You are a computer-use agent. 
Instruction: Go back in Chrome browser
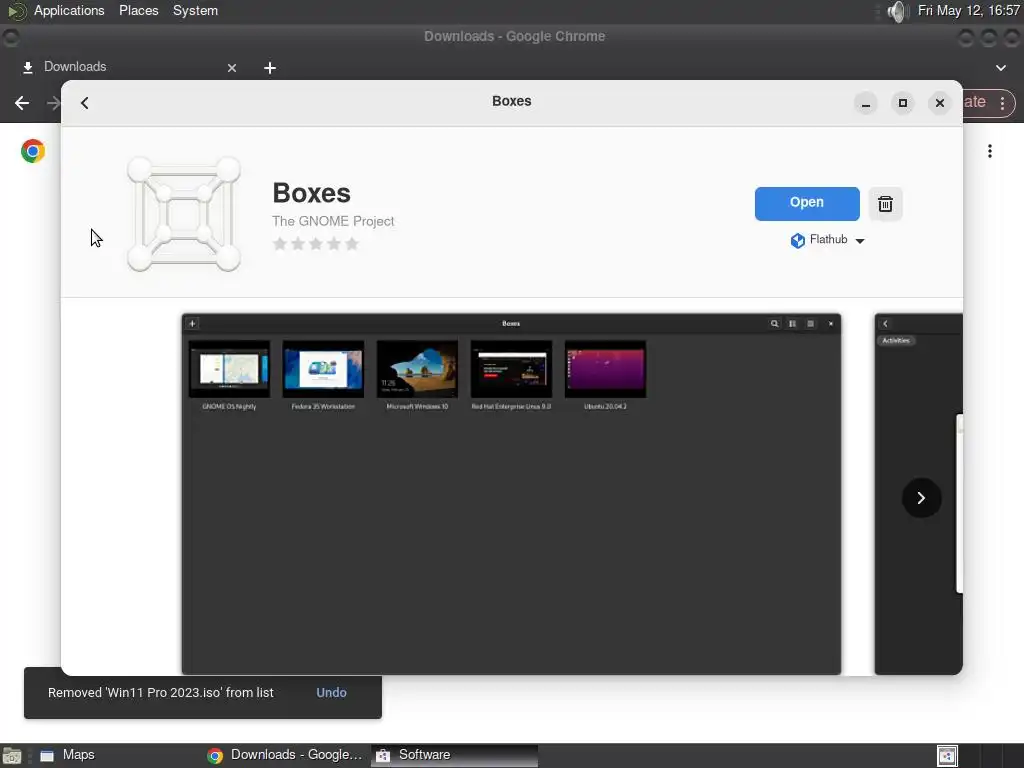point(22,103)
